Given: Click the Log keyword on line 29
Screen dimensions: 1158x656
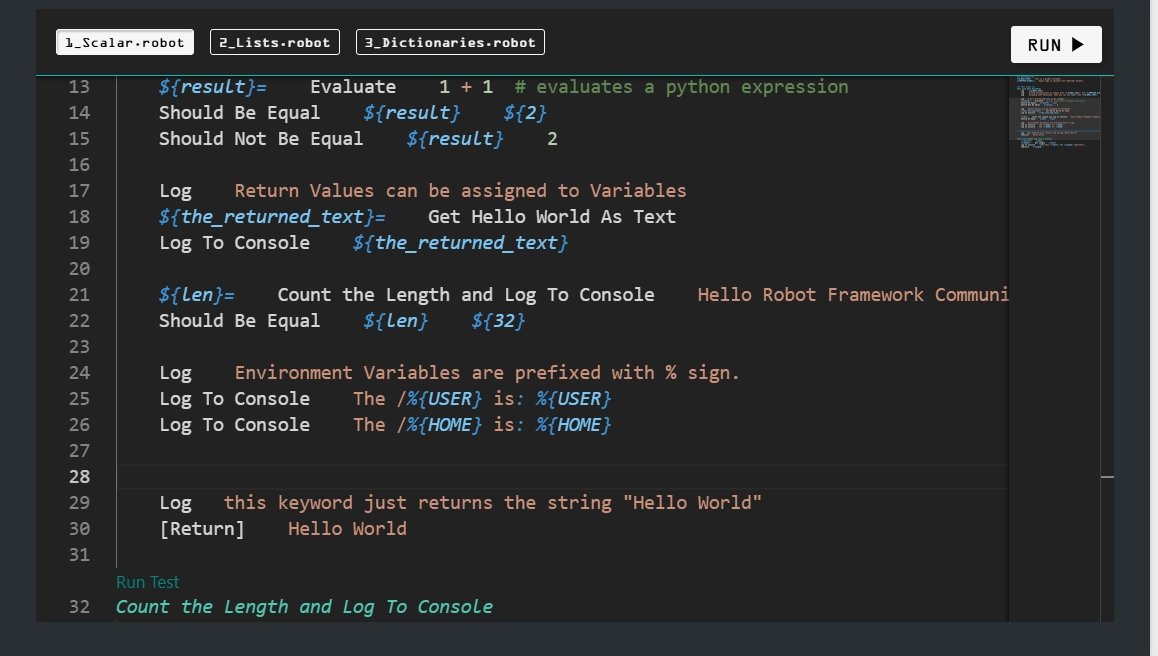Looking at the screenshot, I should tap(175, 502).
